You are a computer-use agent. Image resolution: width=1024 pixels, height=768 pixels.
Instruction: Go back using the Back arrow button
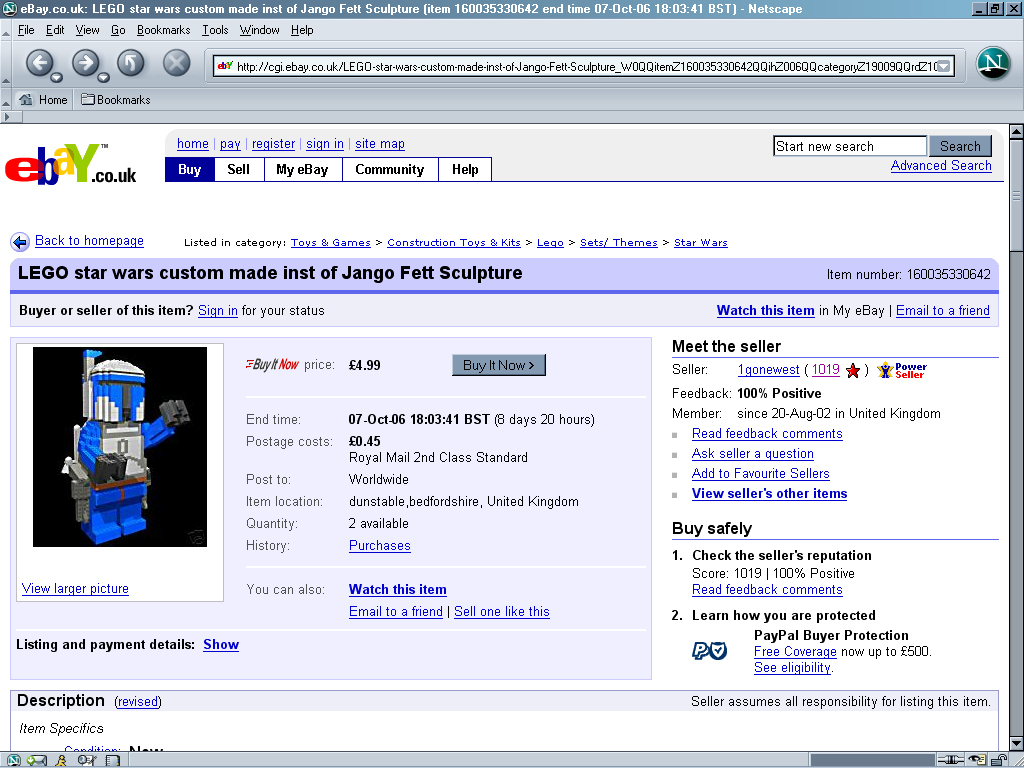click(39, 63)
